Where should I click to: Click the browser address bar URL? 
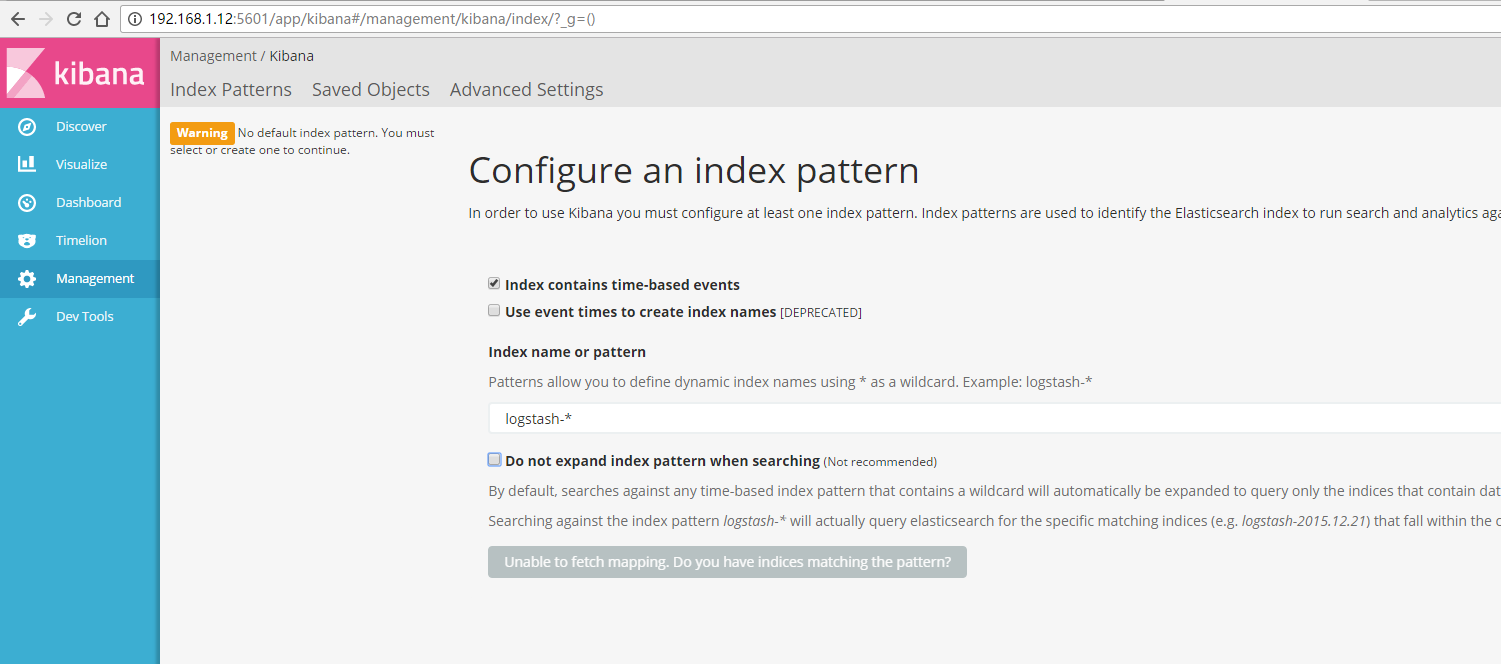(372, 19)
